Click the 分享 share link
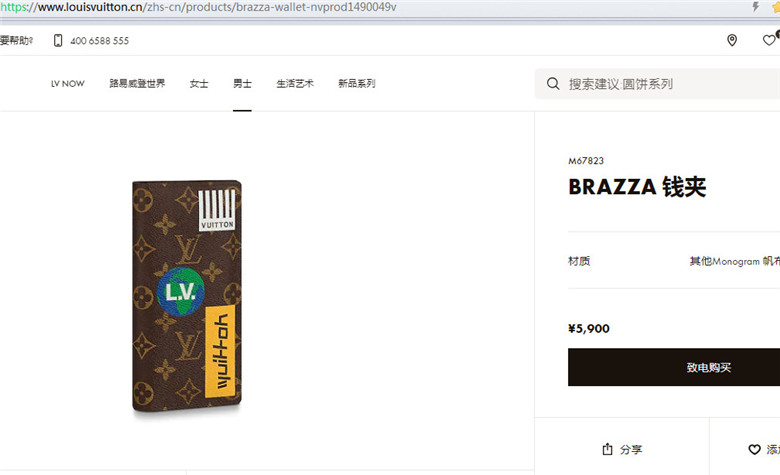Screen dimensions: 780x475 tap(631, 450)
